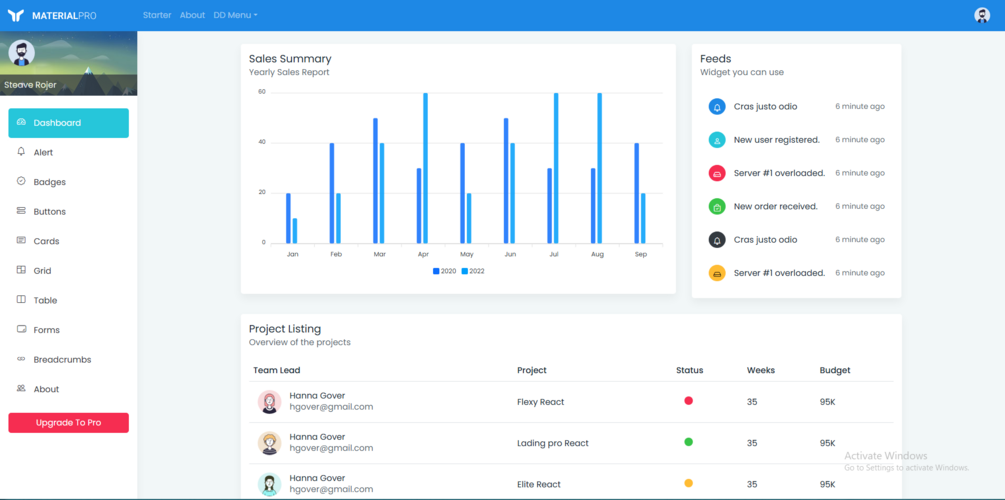
Task: Click the Flexy React project cell
Action: pyautogui.click(x=540, y=402)
